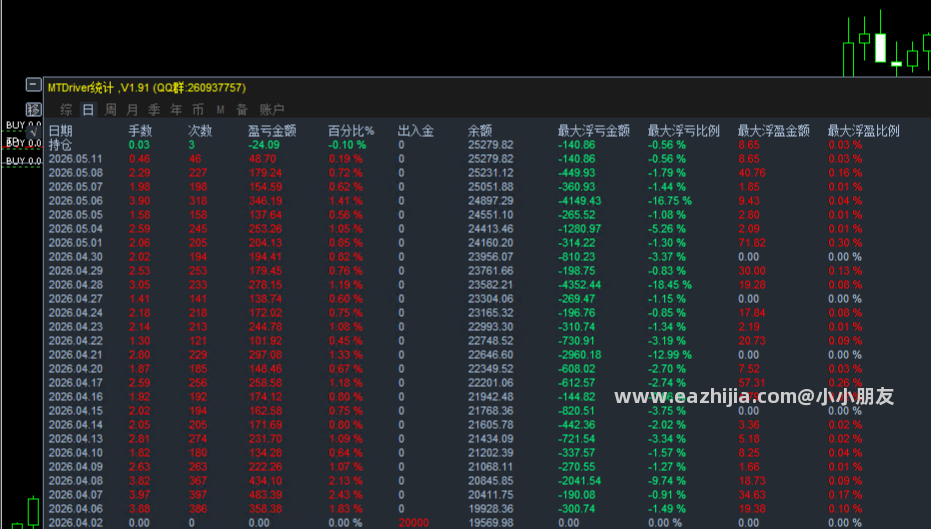Switch to the 综 summary tab
This screenshot has width=931, height=529.
tap(66, 110)
